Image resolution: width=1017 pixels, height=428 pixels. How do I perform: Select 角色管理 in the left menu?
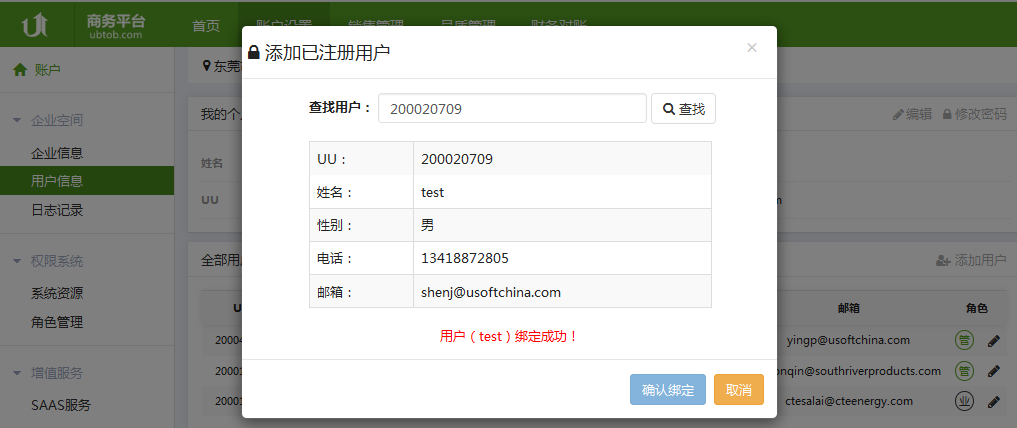(x=57, y=322)
